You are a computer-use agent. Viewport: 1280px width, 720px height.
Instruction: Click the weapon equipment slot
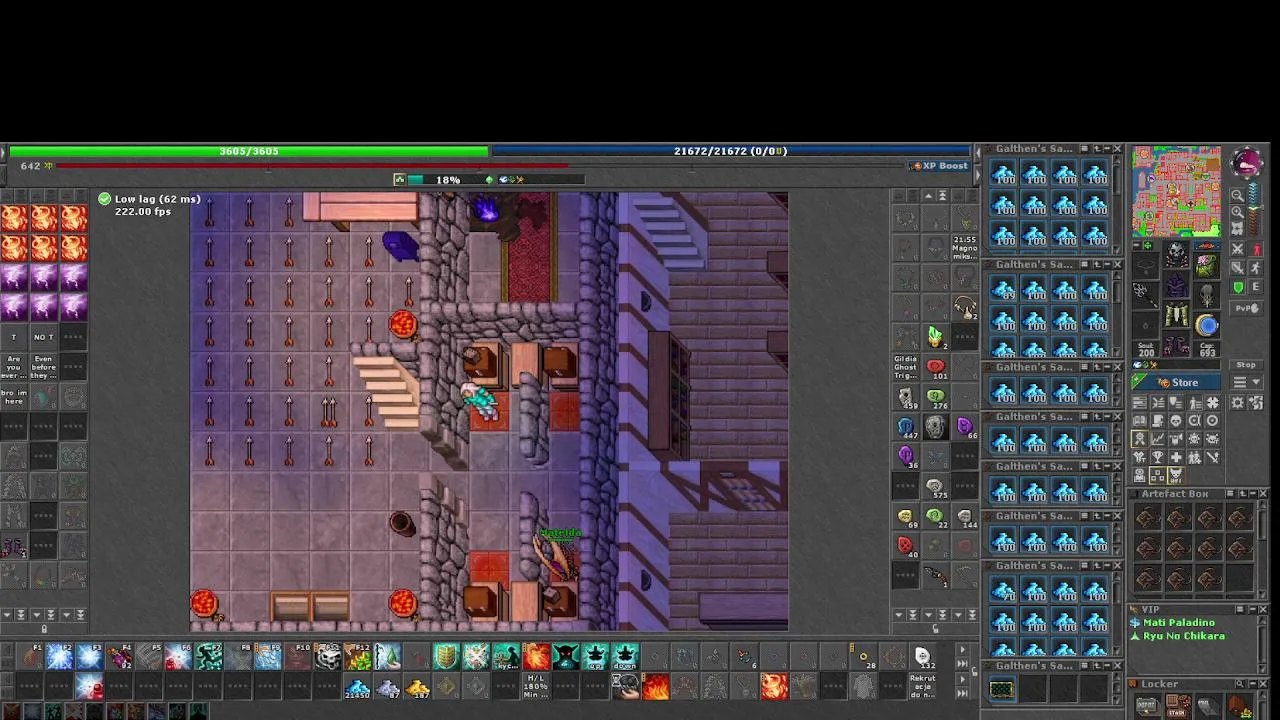coord(1146,295)
